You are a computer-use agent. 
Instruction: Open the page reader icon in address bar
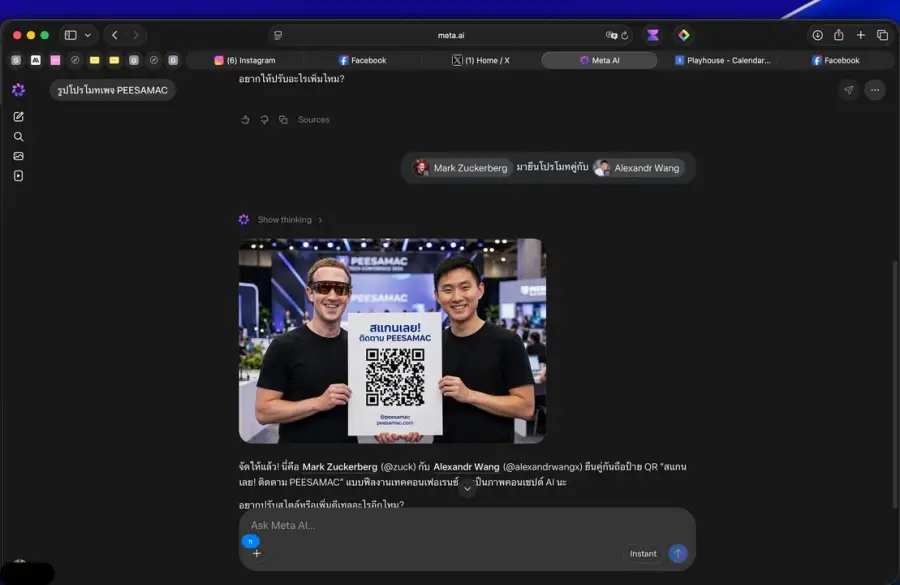[x=278, y=35]
